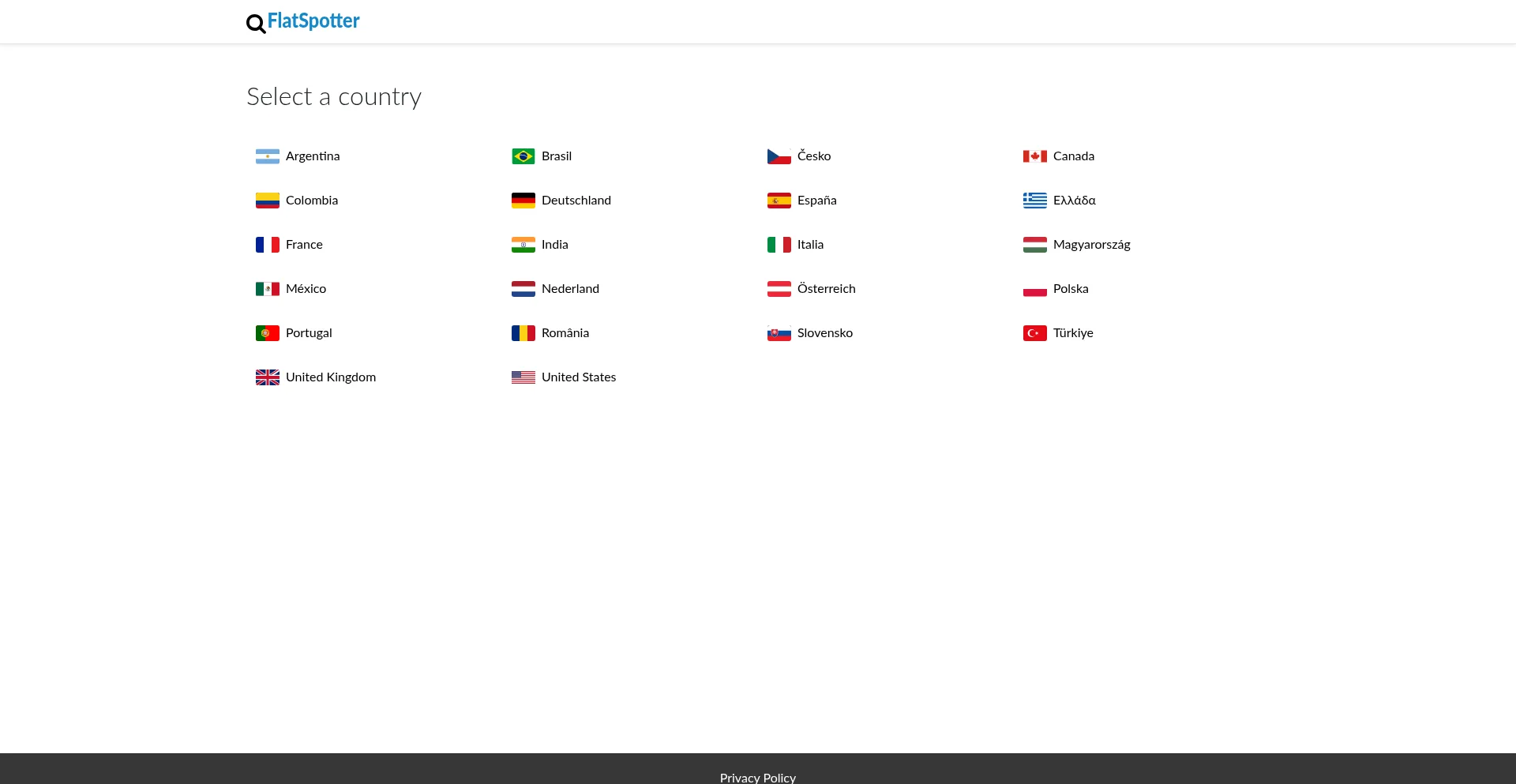Image resolution: width=1516 pixels, height=784 pixels.
Task: Click the FlatSpotter magnifier logo icon
Action: 256,24
